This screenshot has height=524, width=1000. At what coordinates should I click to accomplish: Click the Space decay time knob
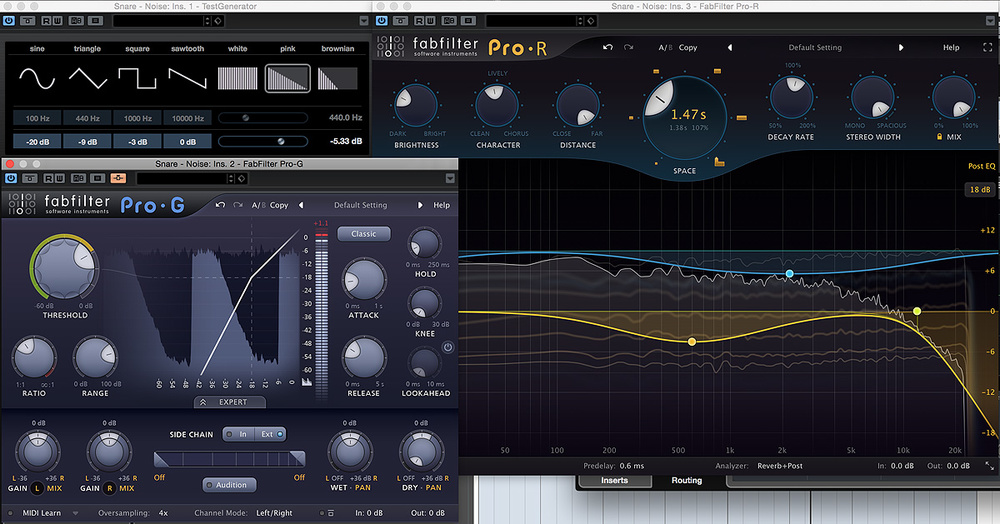(x=684, y=117)
